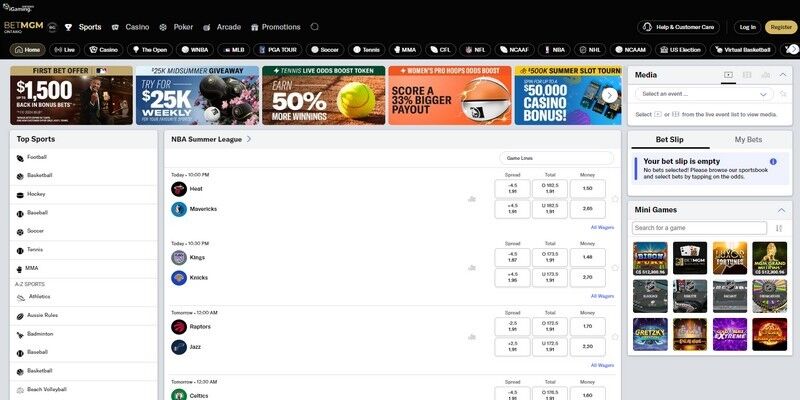Advance promo carousel with the right arrow
Image resolution: width=800 pixels, height=400 pixels.
pos(609,95)
